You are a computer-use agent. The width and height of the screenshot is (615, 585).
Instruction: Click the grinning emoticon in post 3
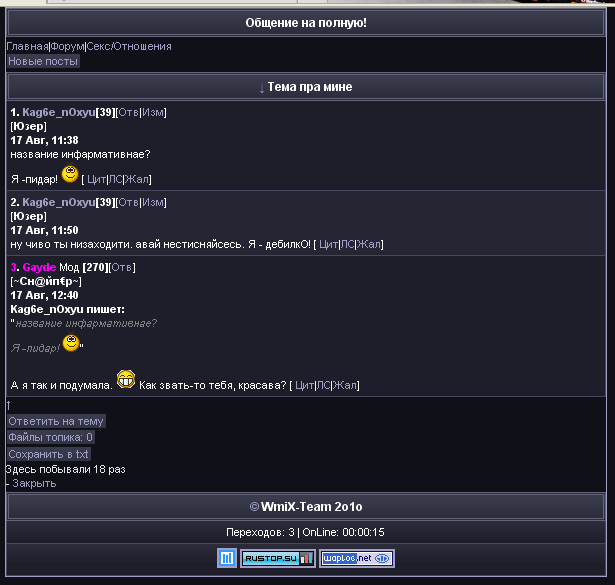126,380
